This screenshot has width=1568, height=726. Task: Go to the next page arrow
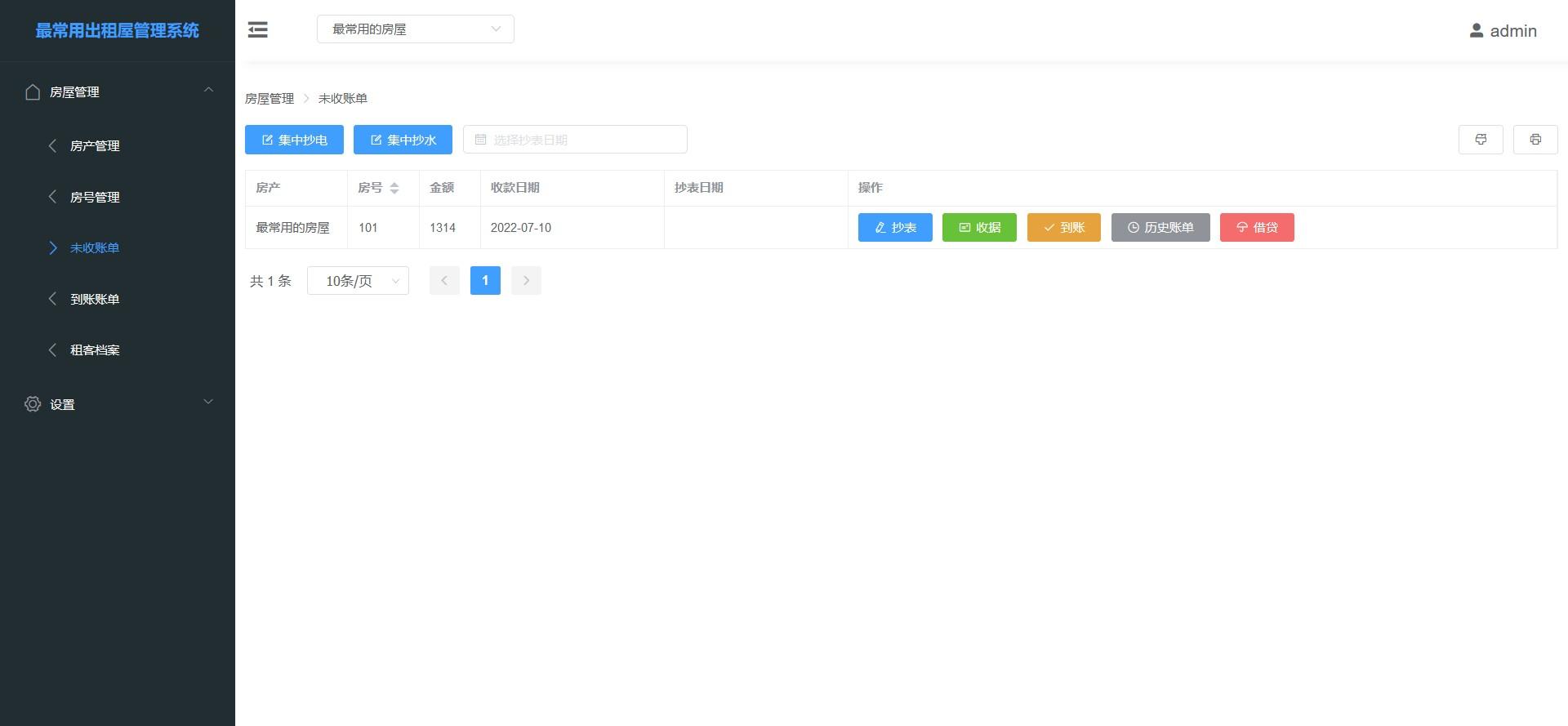click(526, 280)
